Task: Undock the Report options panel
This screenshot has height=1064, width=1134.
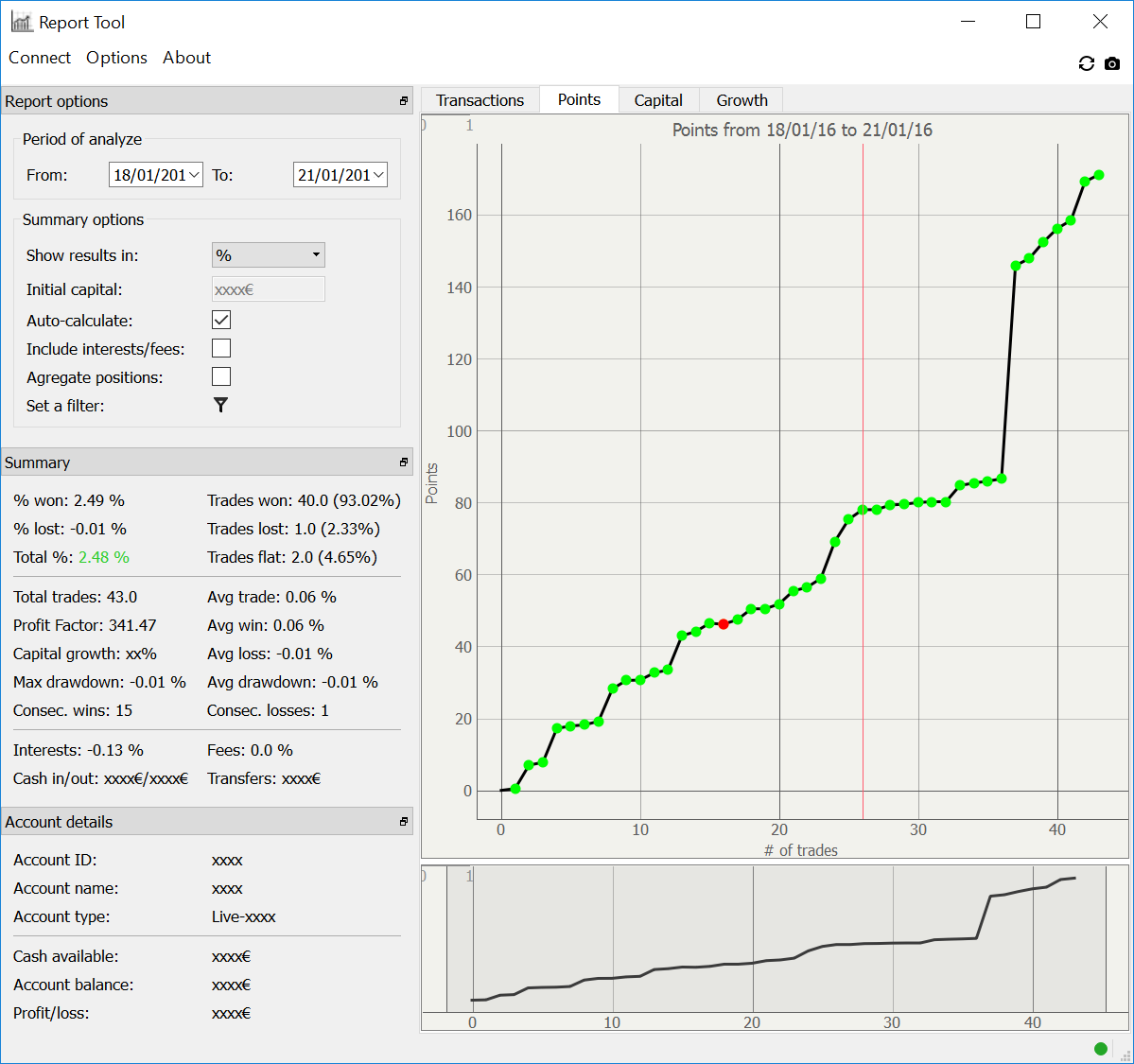Action: (404, 101)
